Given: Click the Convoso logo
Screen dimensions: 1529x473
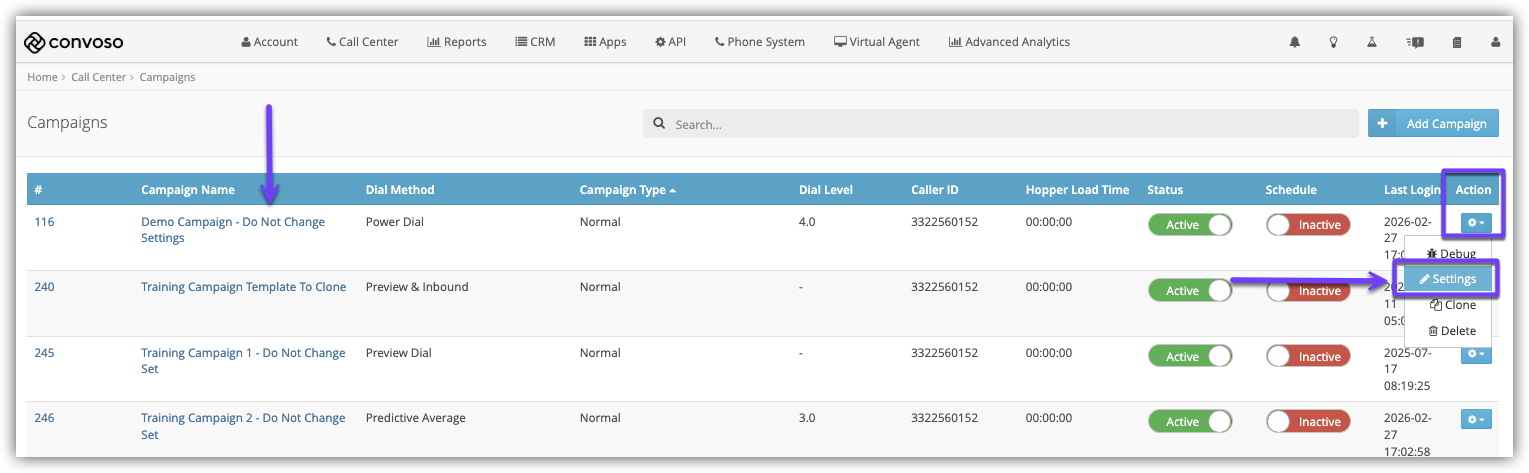Looking at the screenshot, I should pos(73,42).
